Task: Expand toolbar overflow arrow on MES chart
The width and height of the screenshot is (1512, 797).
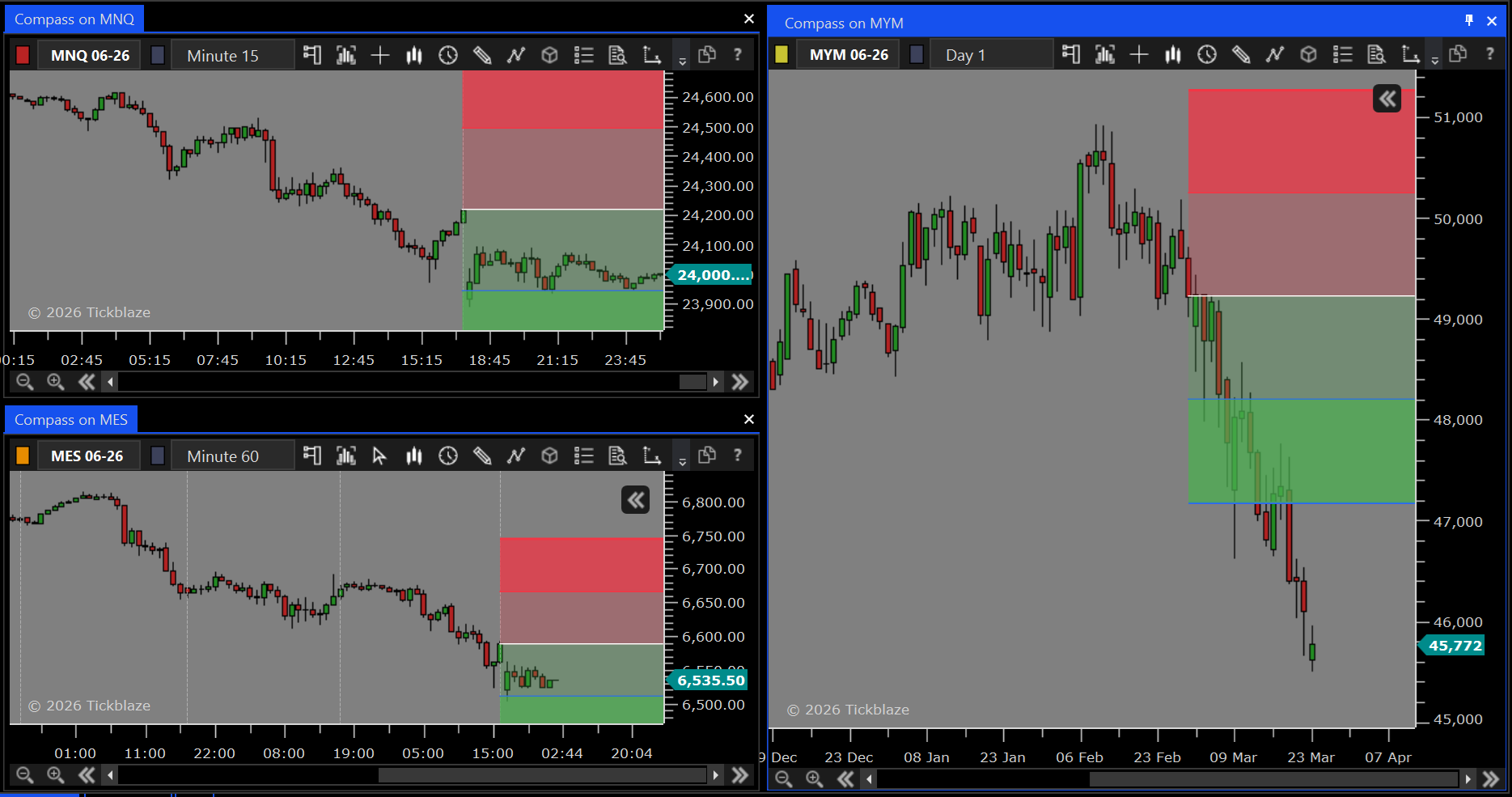Action: tap(682, 461)
